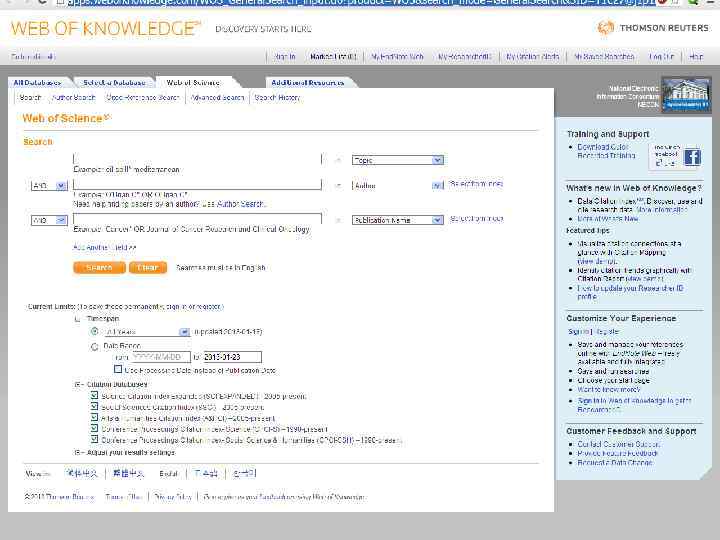Open the Publication Name field dropdown
Image resolution: width=720 pixels, height=540 pixels.
(x=398, y=220)
